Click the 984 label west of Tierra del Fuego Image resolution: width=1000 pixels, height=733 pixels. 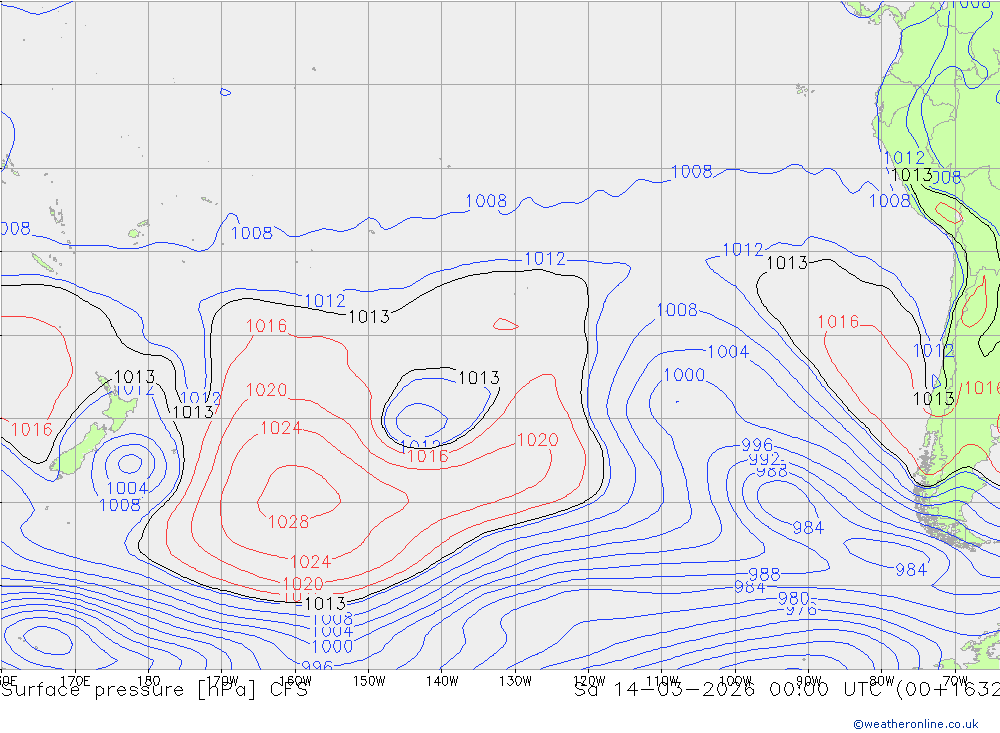click(x=911, y=570)
